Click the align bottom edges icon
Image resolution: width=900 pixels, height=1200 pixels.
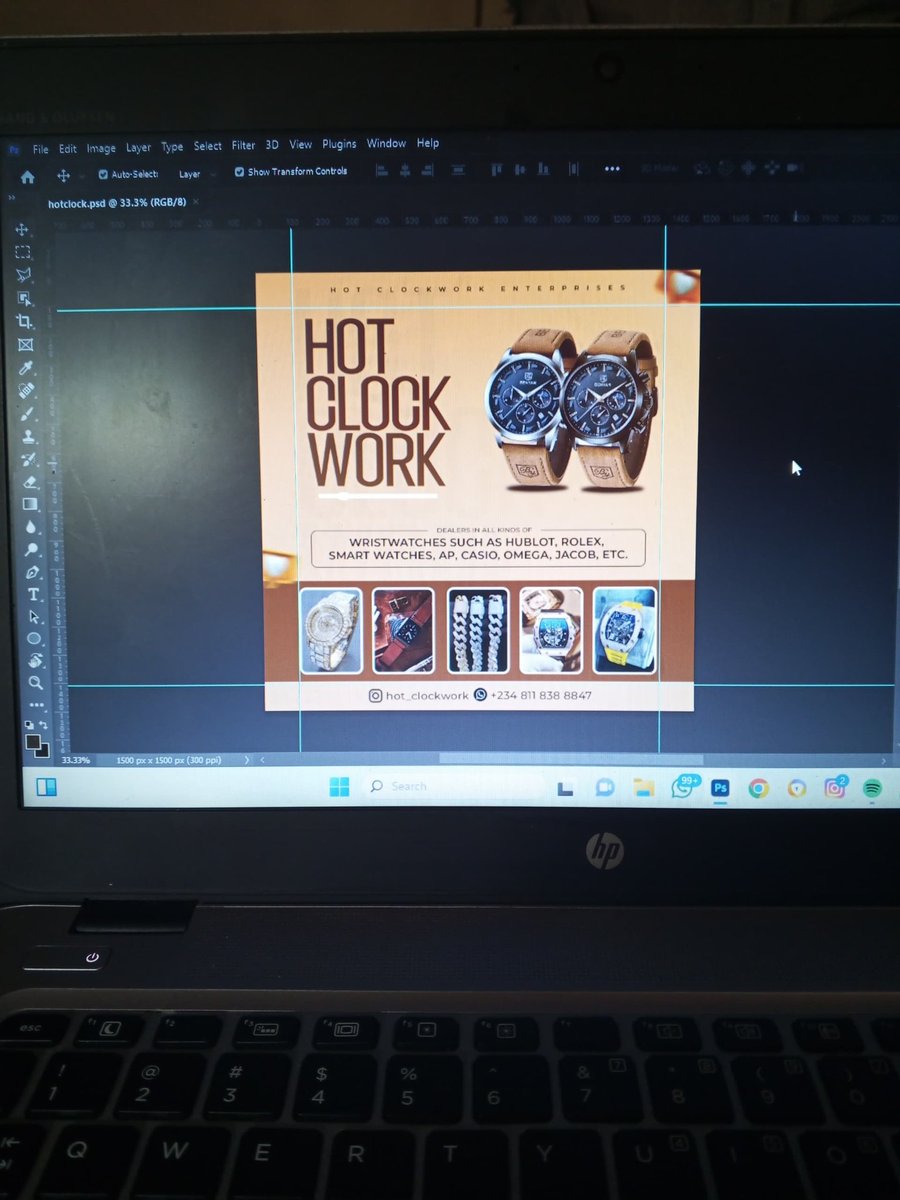tap(543, 170)
